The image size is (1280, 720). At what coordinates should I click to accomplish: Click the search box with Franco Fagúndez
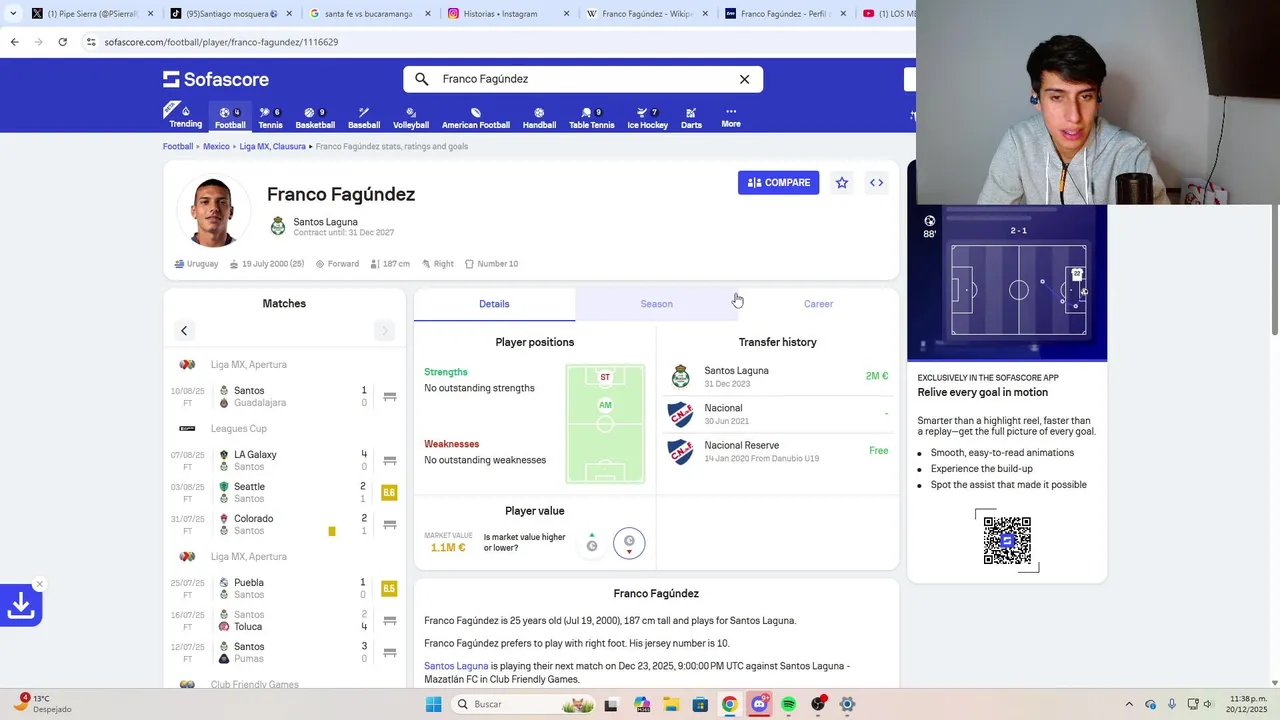(583, 79)
